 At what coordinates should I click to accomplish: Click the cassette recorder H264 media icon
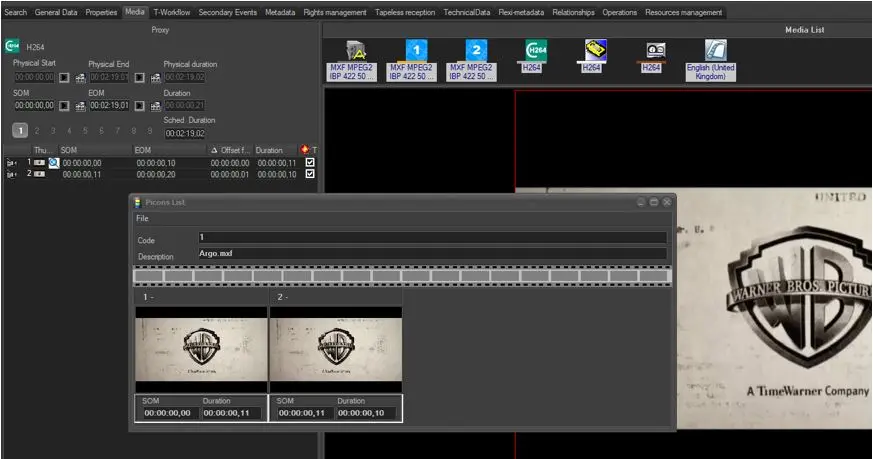pos(654,51)
